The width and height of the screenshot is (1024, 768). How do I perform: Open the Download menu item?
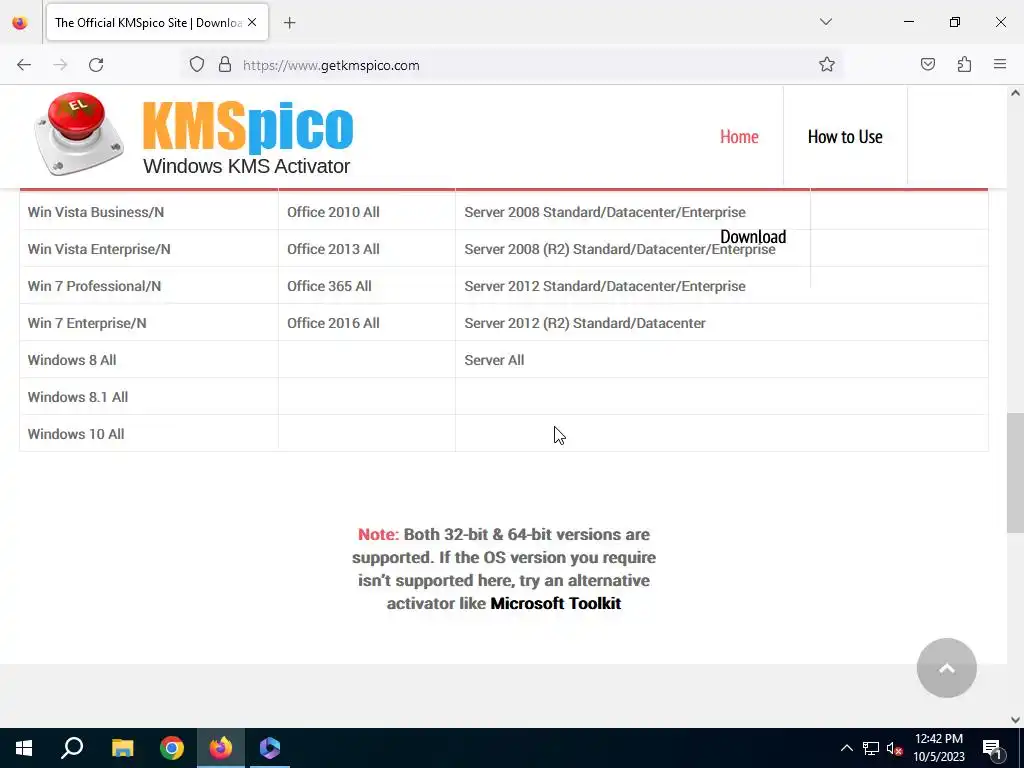[x=753, y=236]
